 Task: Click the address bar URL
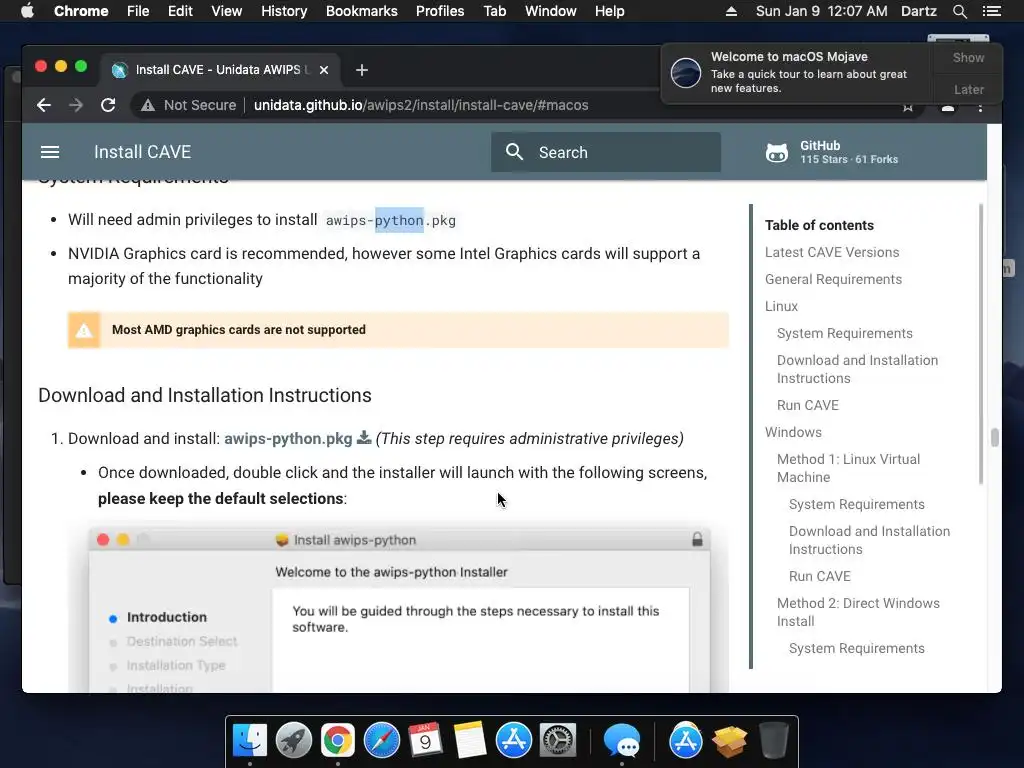coord(421,105)
